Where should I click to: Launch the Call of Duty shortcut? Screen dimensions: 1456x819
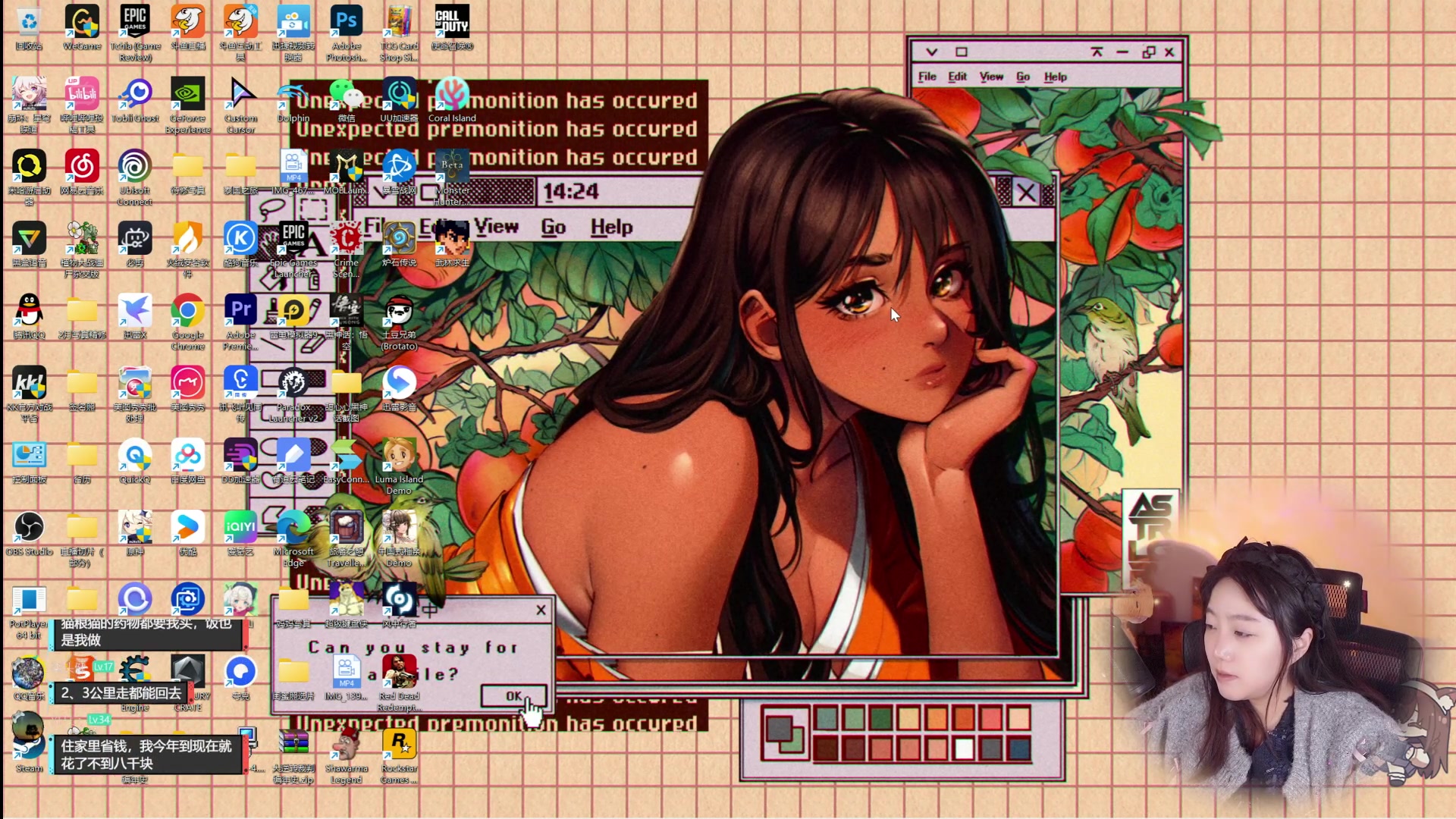(452, 27)
